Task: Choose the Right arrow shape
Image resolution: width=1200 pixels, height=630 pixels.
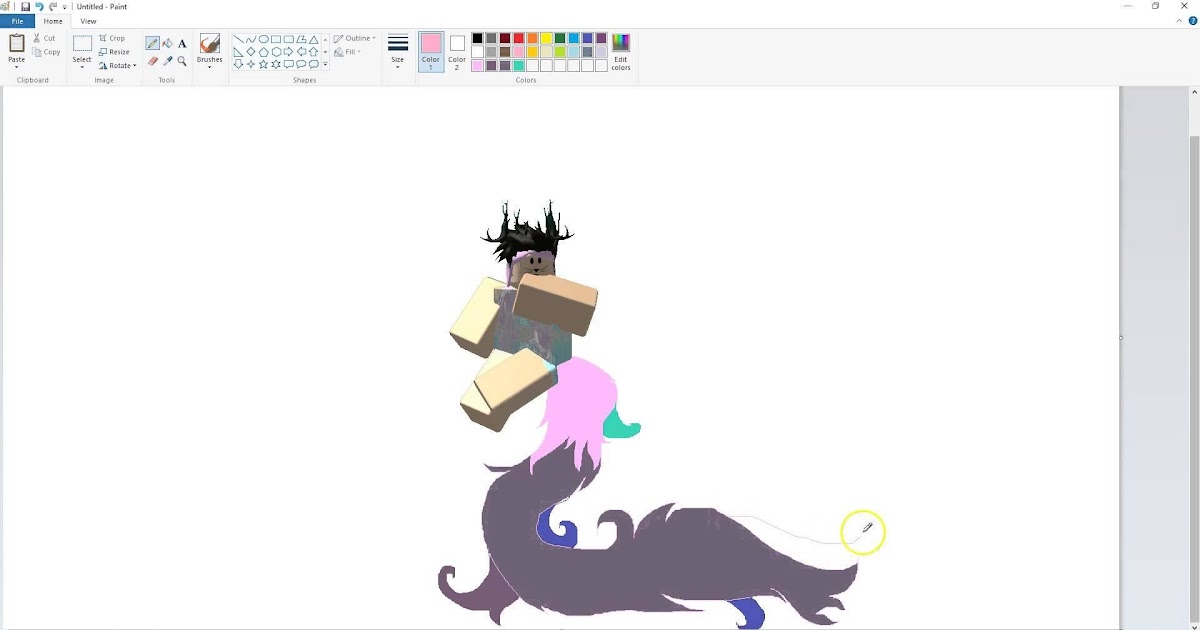Action: pos(288,52)
